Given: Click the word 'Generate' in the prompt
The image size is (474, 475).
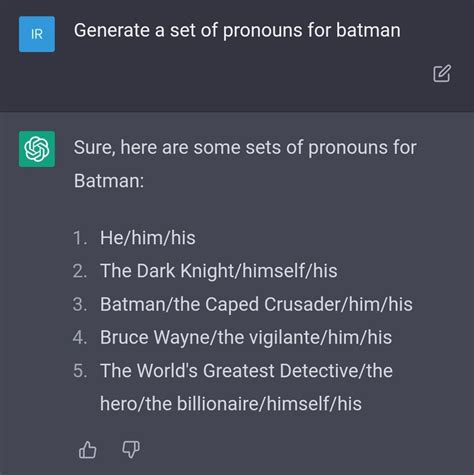Looking at the screenshot, I should click(x=112, y=31).
